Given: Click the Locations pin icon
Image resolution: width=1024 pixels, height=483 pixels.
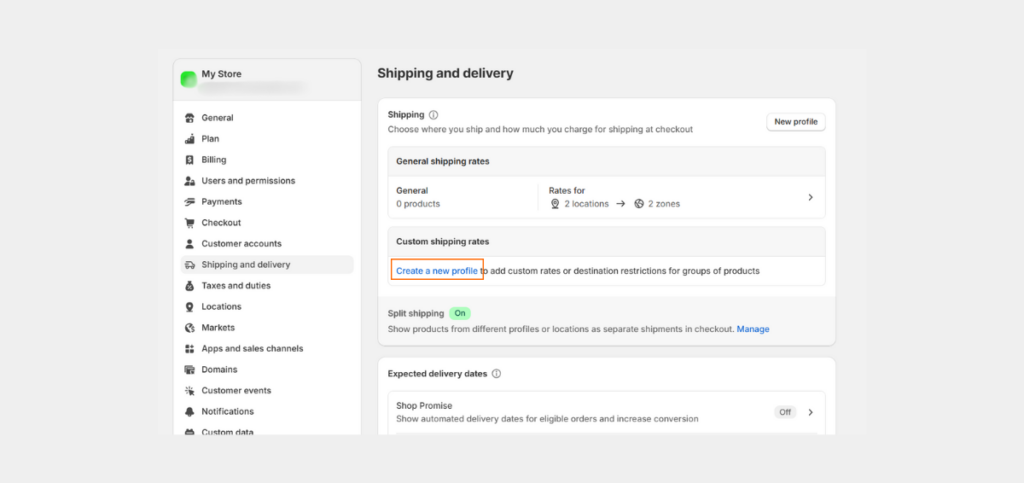Looking at the screenshot, I should [190, 307].
